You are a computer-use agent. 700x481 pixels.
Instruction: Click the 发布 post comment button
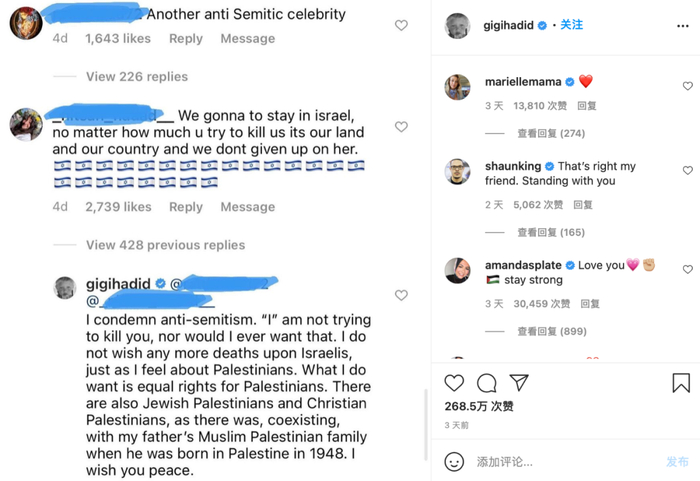tap(677, 462)
